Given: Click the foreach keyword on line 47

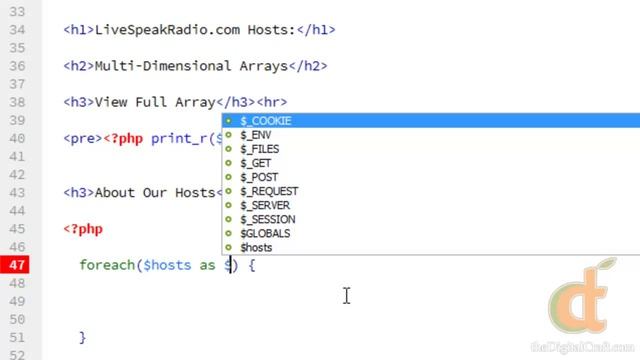Looking at the screenshot, I should click(107, 265).
